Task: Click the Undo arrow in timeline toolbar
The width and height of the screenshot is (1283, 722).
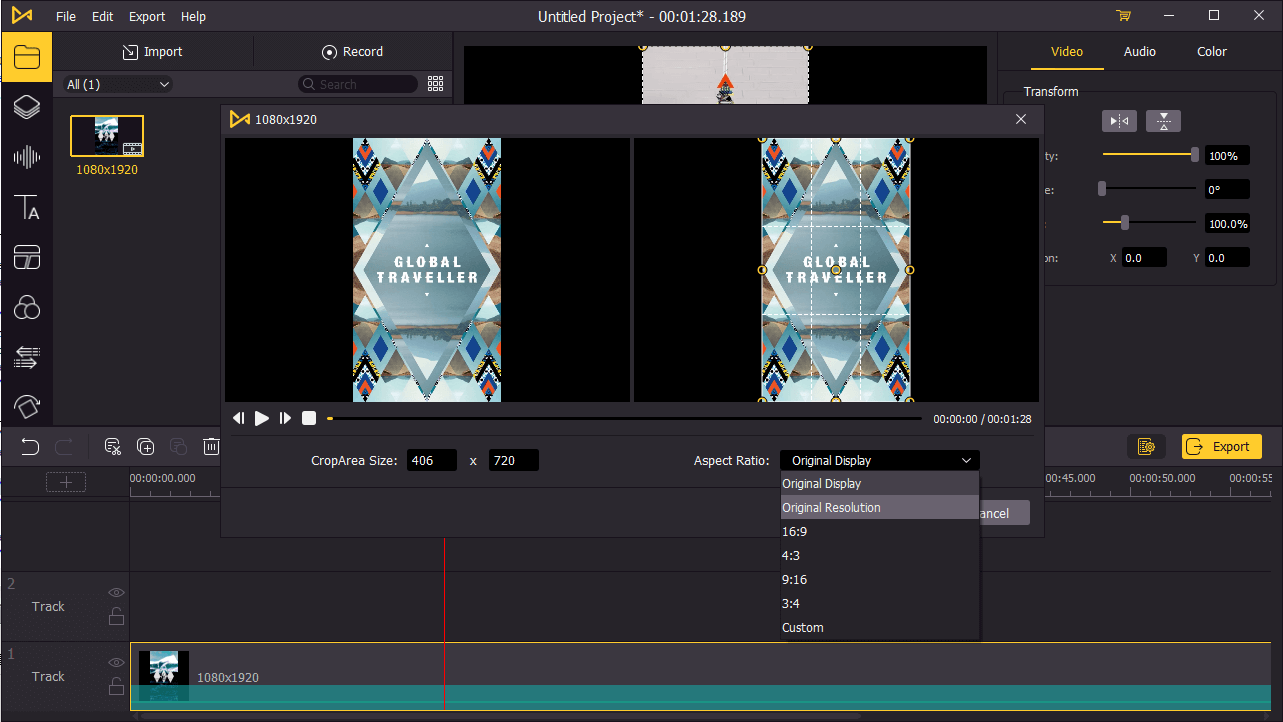Action: click(31, 447)
